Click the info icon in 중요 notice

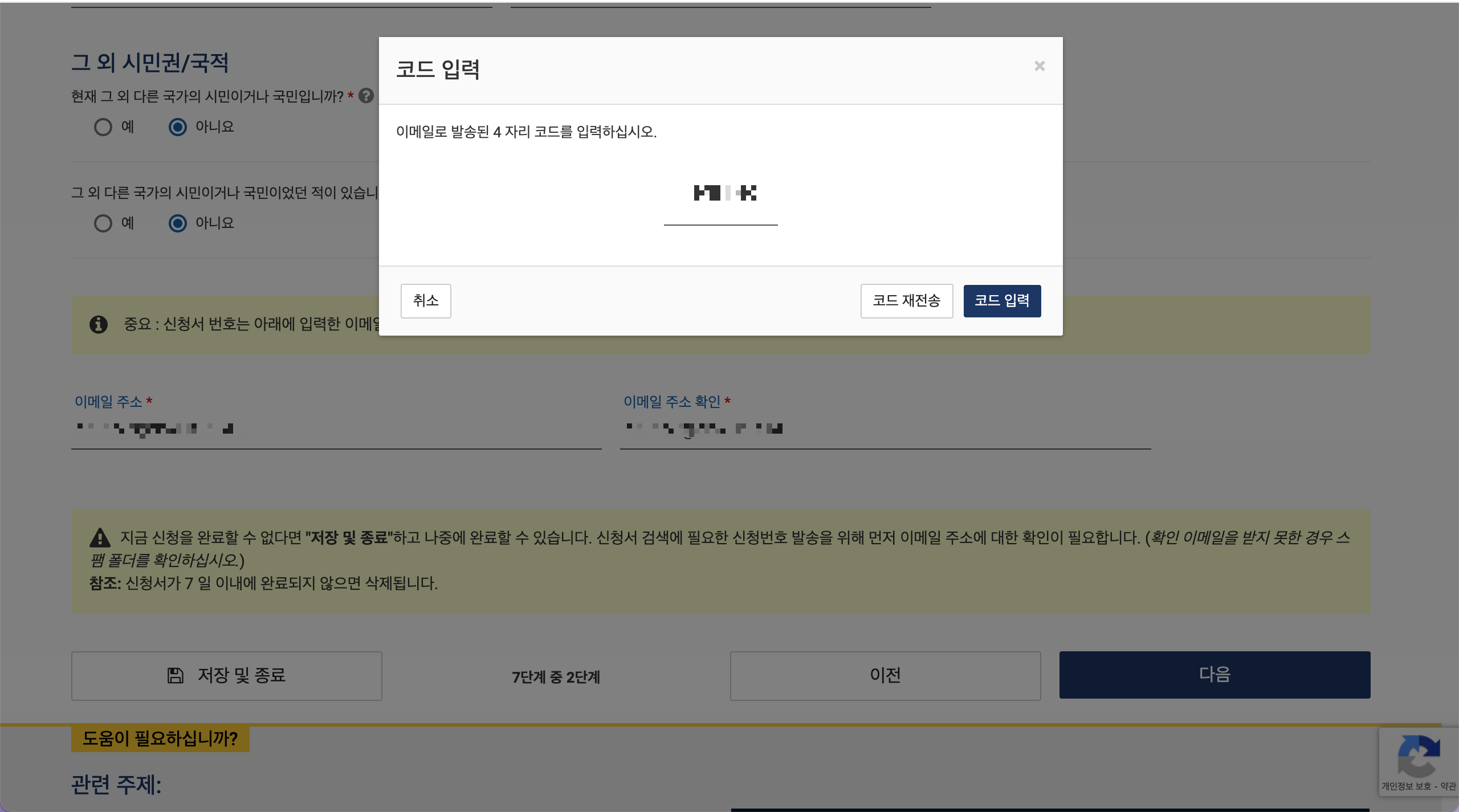(x=99, y=324)
